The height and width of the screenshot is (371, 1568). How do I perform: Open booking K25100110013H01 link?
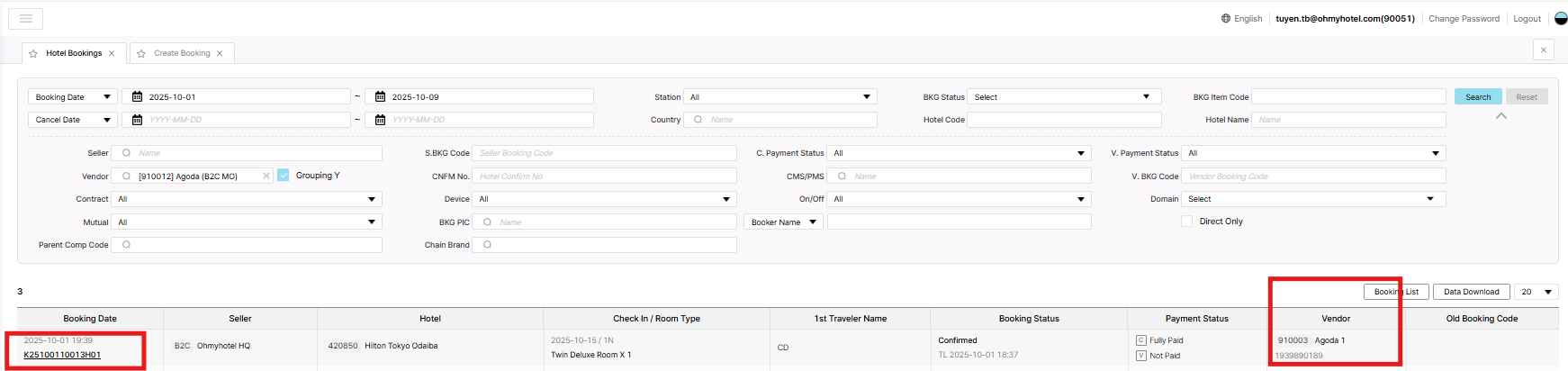coord(62,355)
